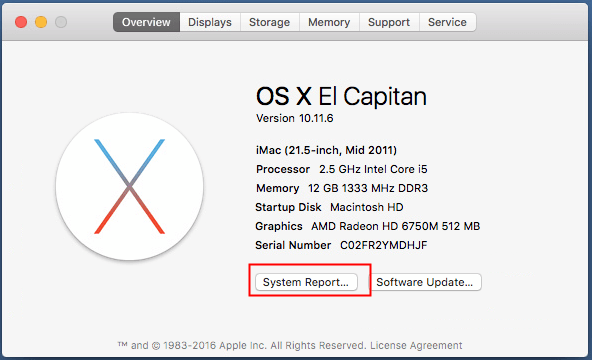This screenshot has height=360, width=592.
Task: Minimize window with the yellow button
Action: tap(41, 22)
